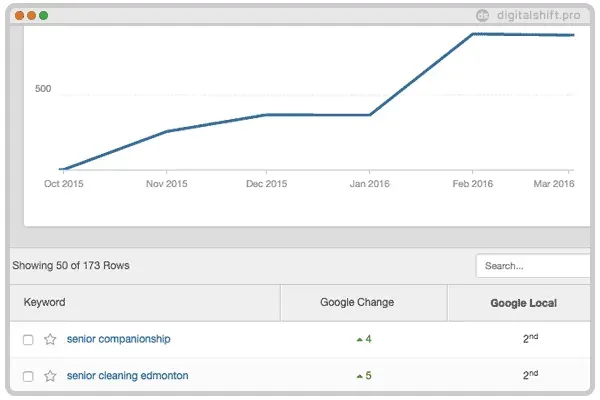
Task: Star the senior companionship keyword
Action: [x=50, y=340]
